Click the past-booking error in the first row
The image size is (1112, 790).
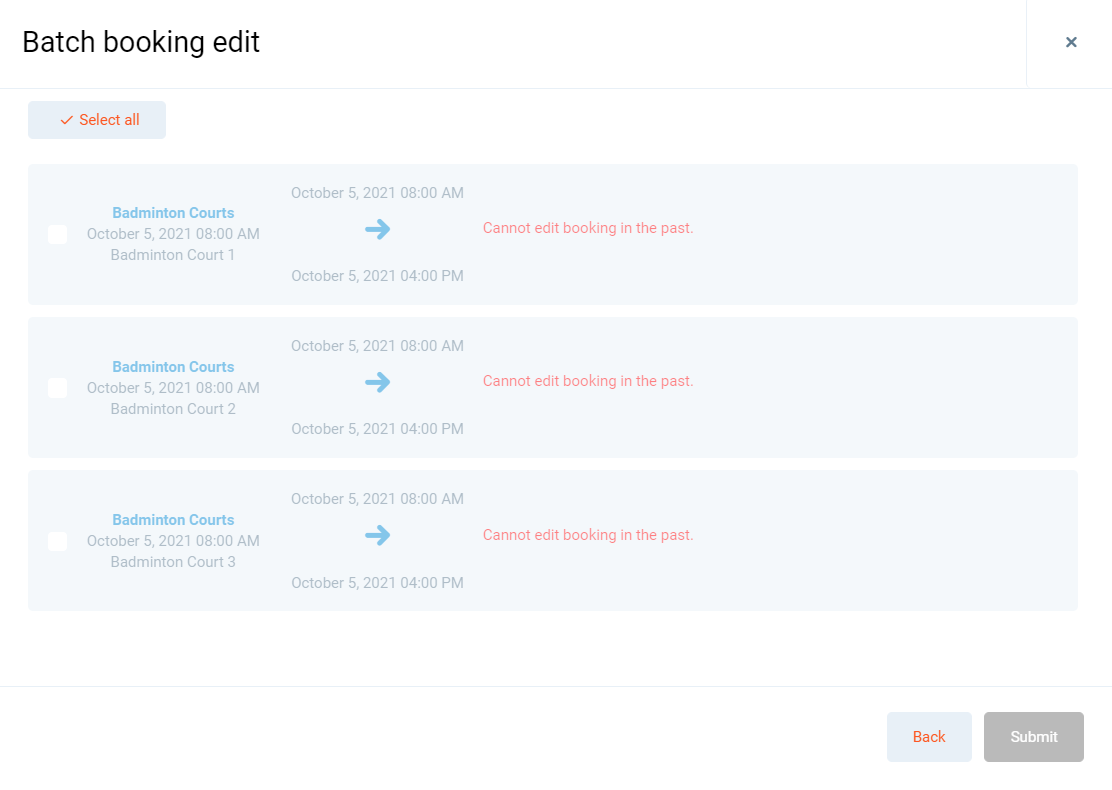(x=588, y=228)
